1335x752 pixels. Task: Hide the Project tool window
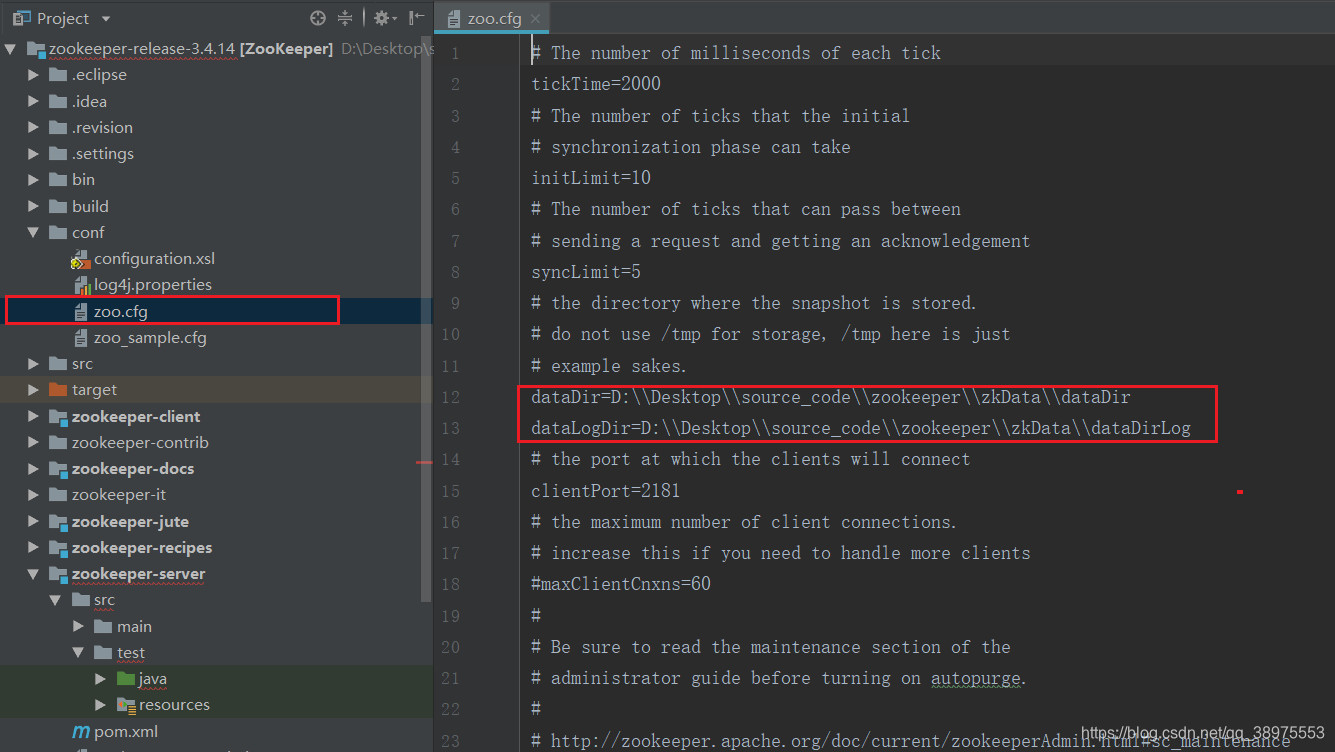pyautogui.click(x=416, y=18)
